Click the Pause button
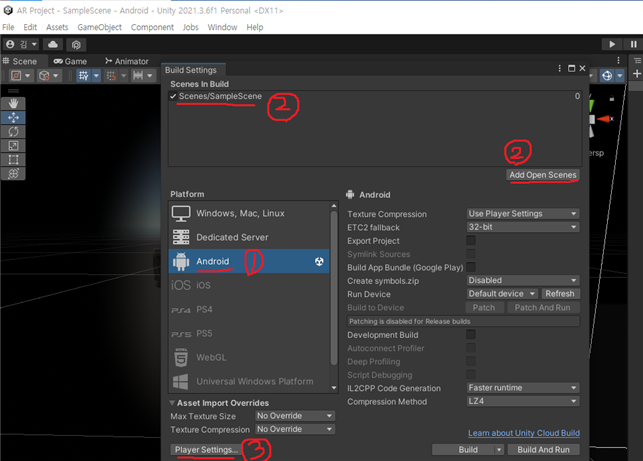 click(x=634, y=44)
